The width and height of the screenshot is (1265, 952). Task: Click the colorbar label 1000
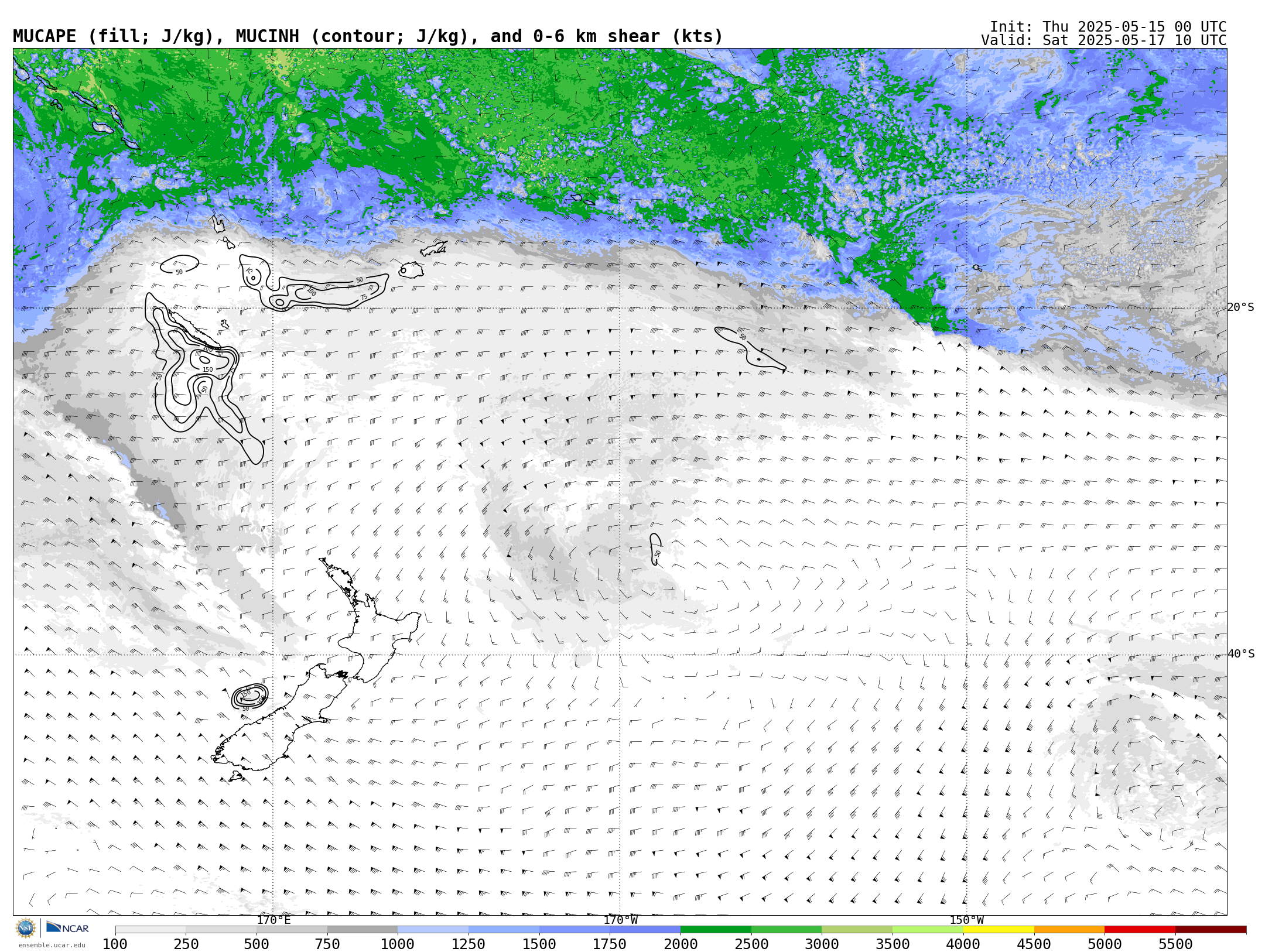click(398, 944)
